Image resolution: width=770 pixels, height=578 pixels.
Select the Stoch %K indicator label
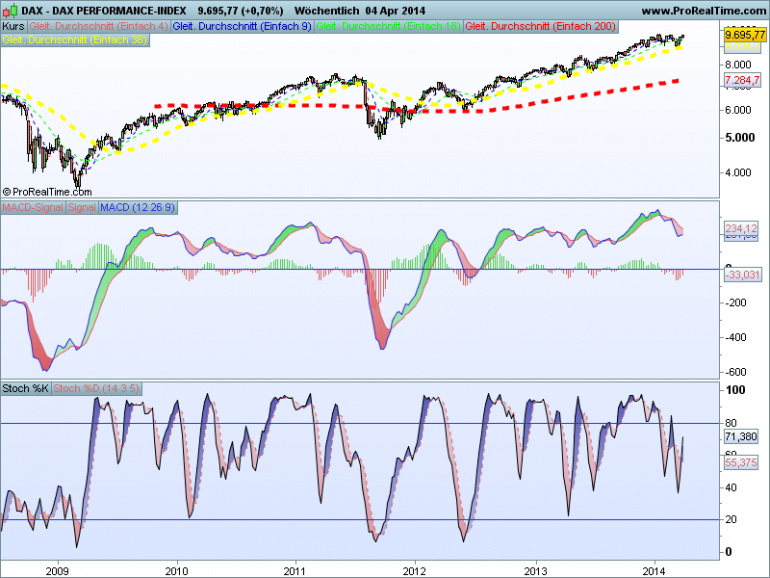pos(26,388)
